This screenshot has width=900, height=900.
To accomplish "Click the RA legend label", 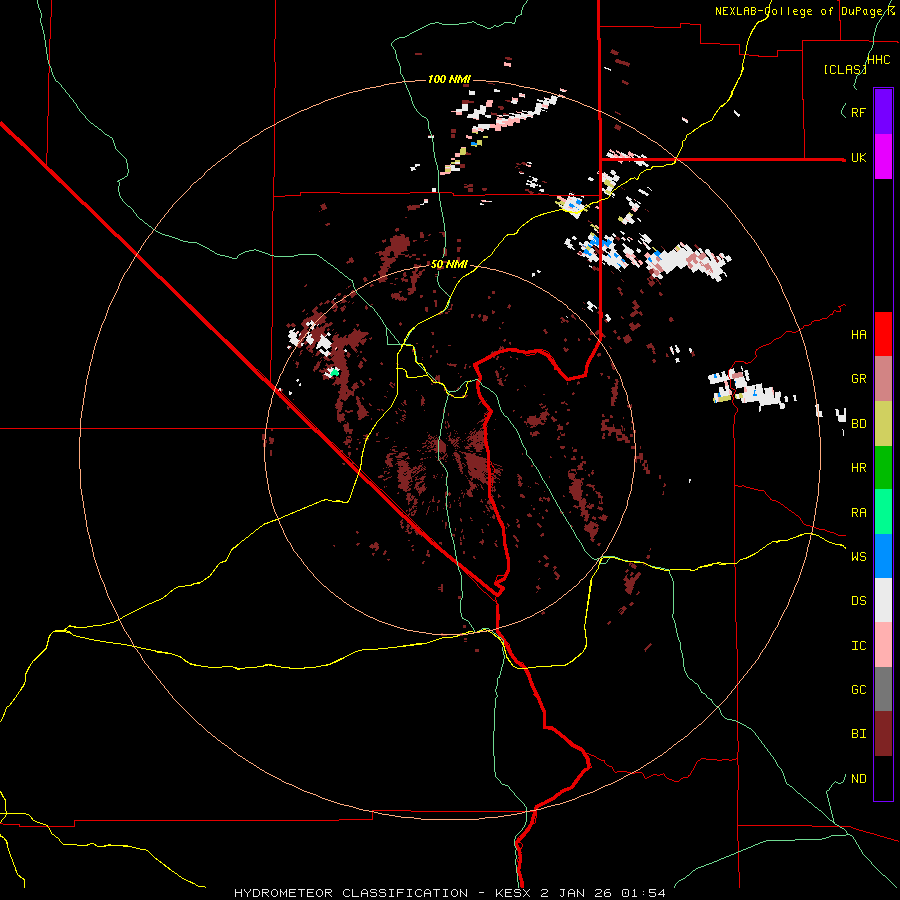I will click(858, 513).
